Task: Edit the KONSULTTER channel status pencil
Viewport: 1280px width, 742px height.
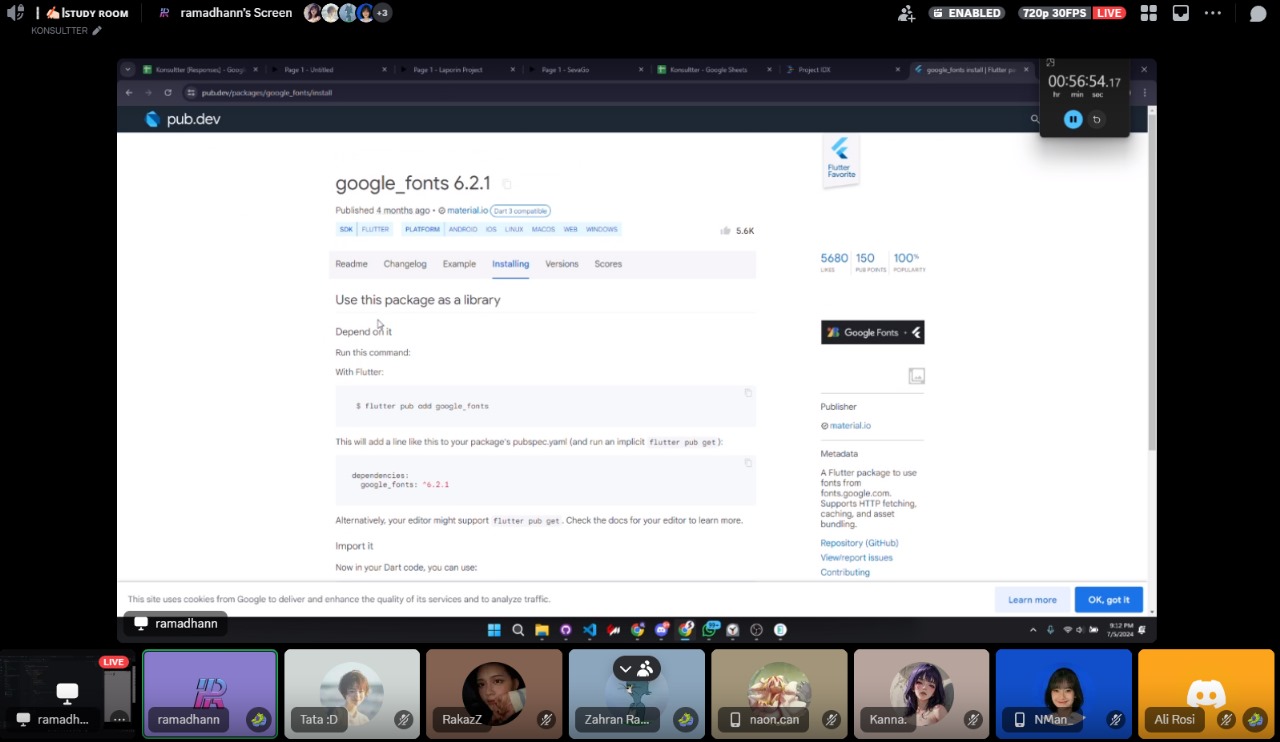Action: pyautogui.click(x=97, y=31)
